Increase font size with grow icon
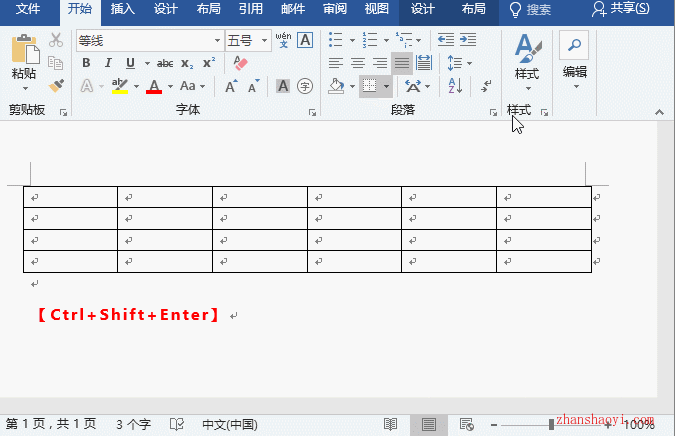Image resolution: width=675 pixels, height=436 pixels. click(x=231, y=86)
